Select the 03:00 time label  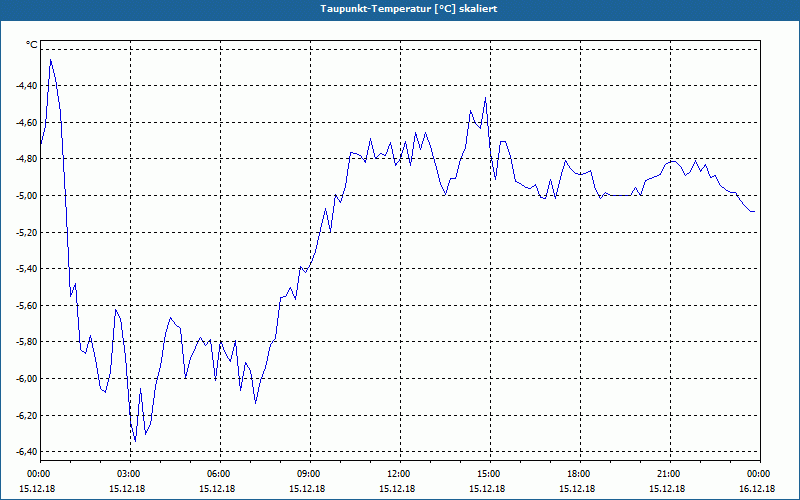tap(130, 474)
